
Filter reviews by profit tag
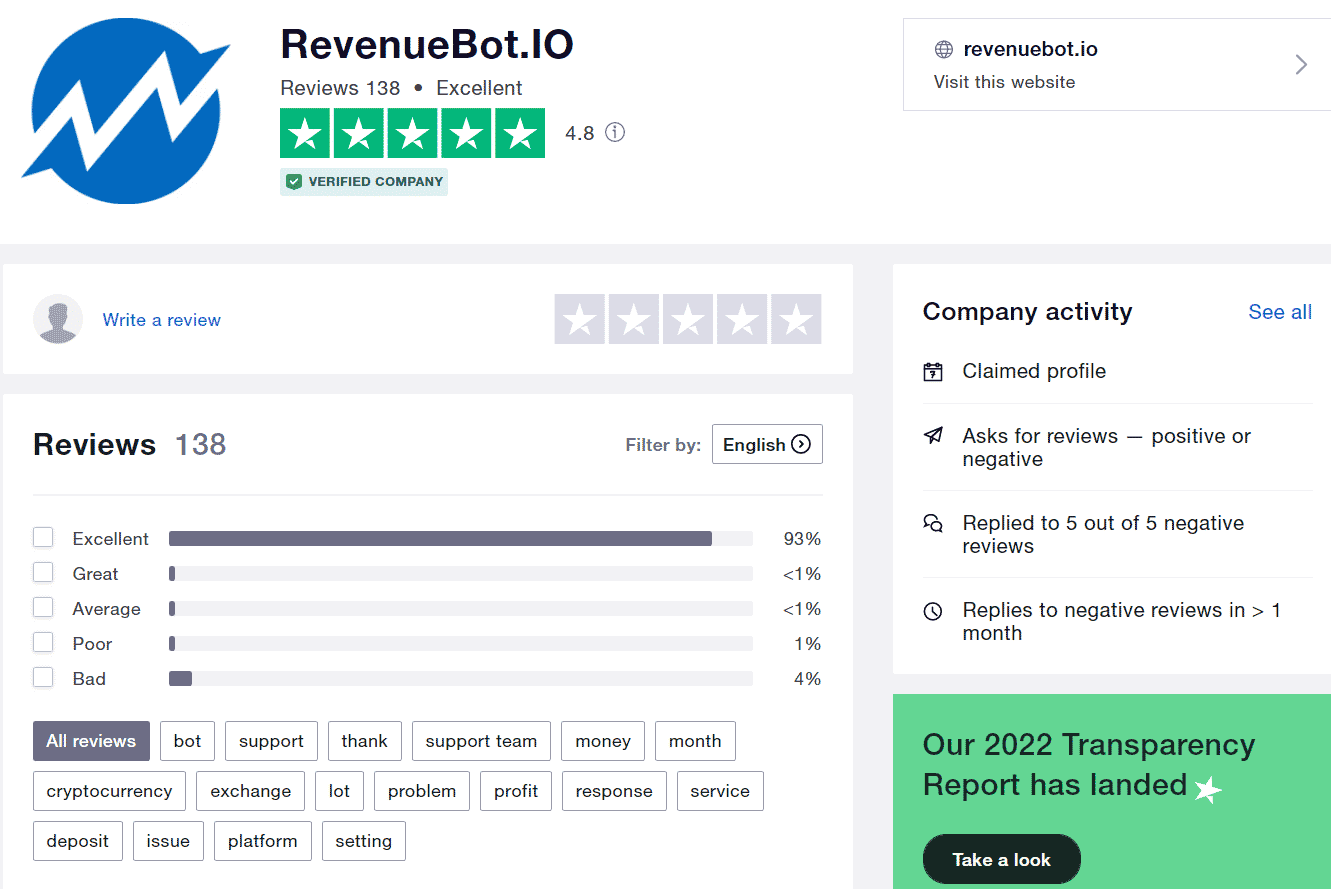pos(516,791)
